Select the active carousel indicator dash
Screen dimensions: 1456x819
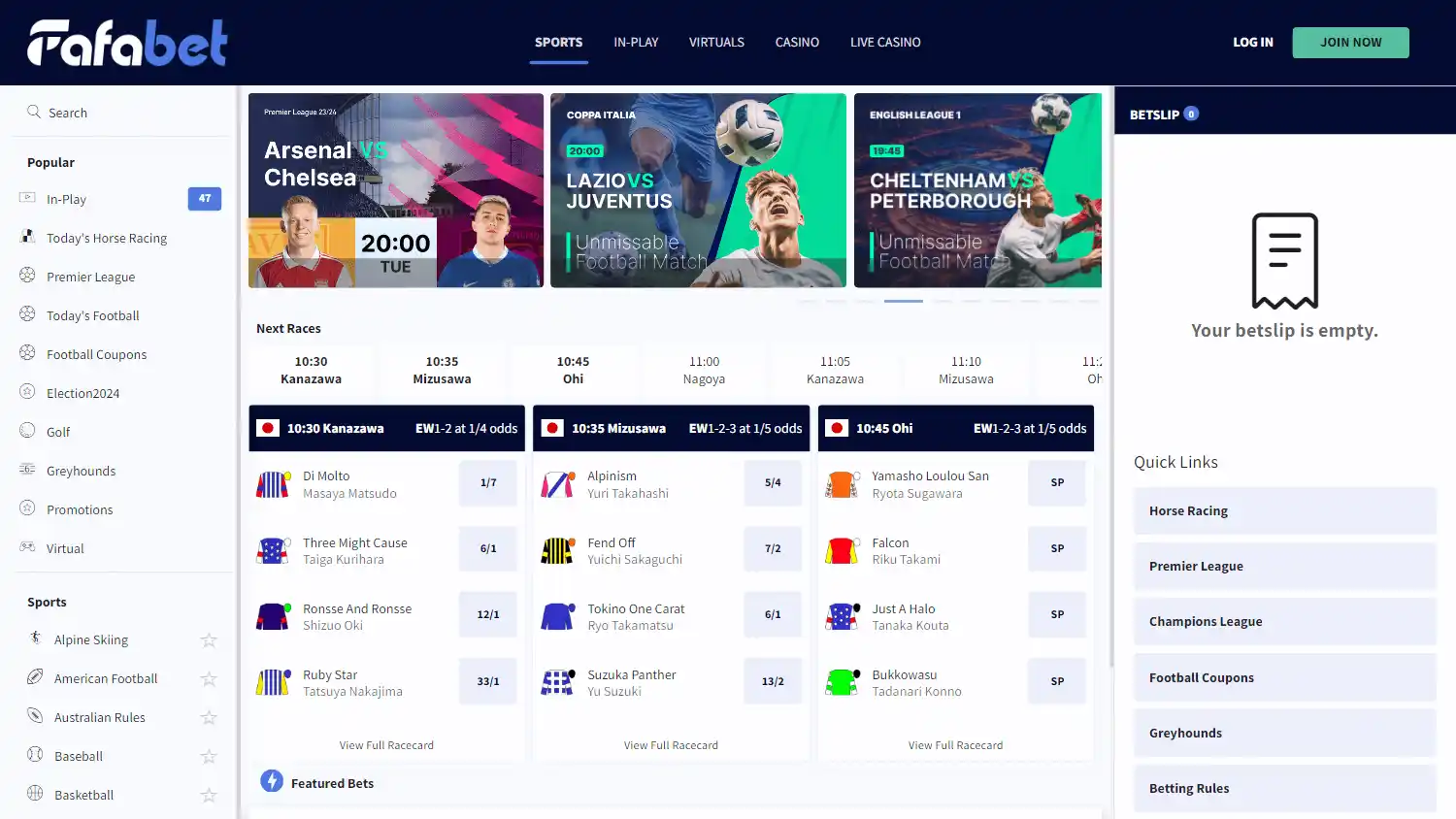tap(904, 301)
